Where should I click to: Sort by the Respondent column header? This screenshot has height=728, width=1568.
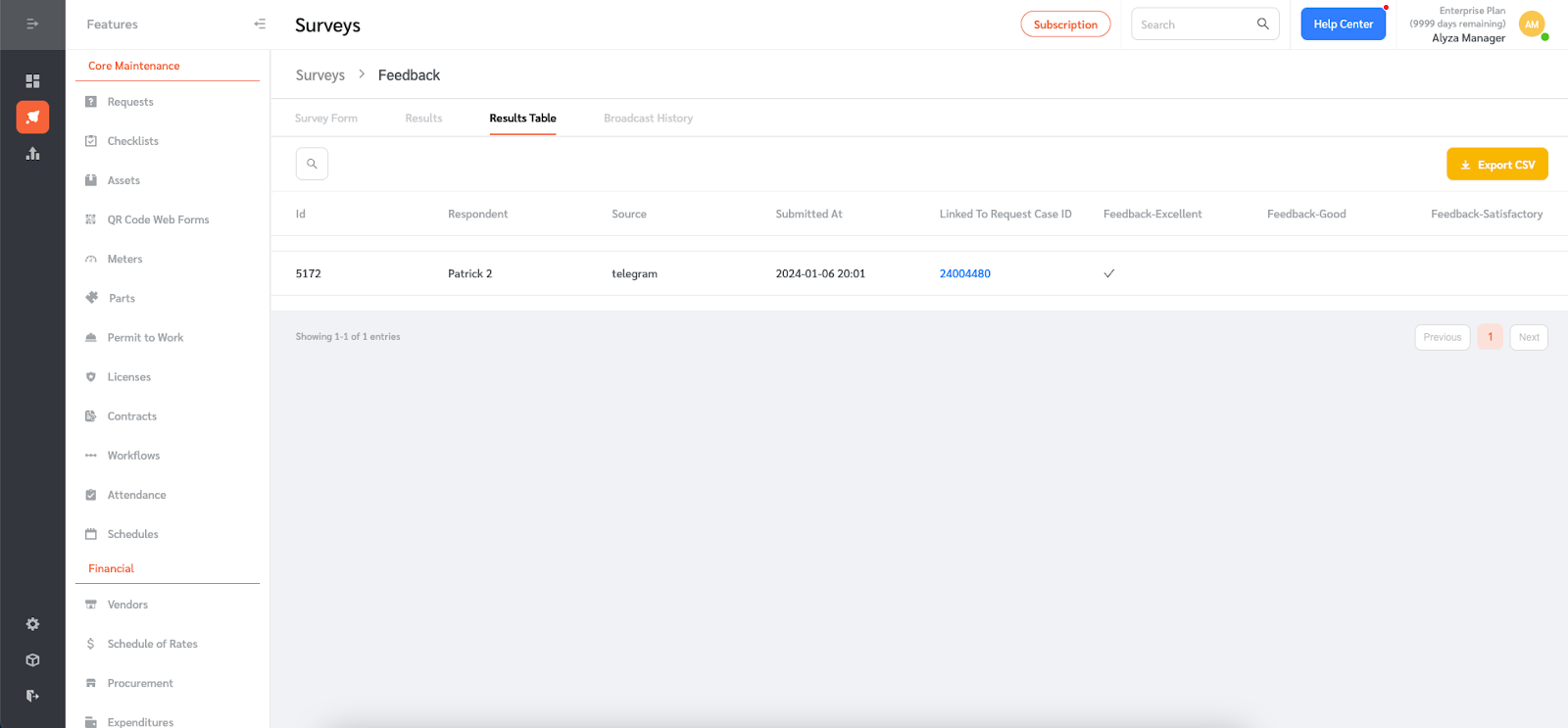click(x=477, y=214)
